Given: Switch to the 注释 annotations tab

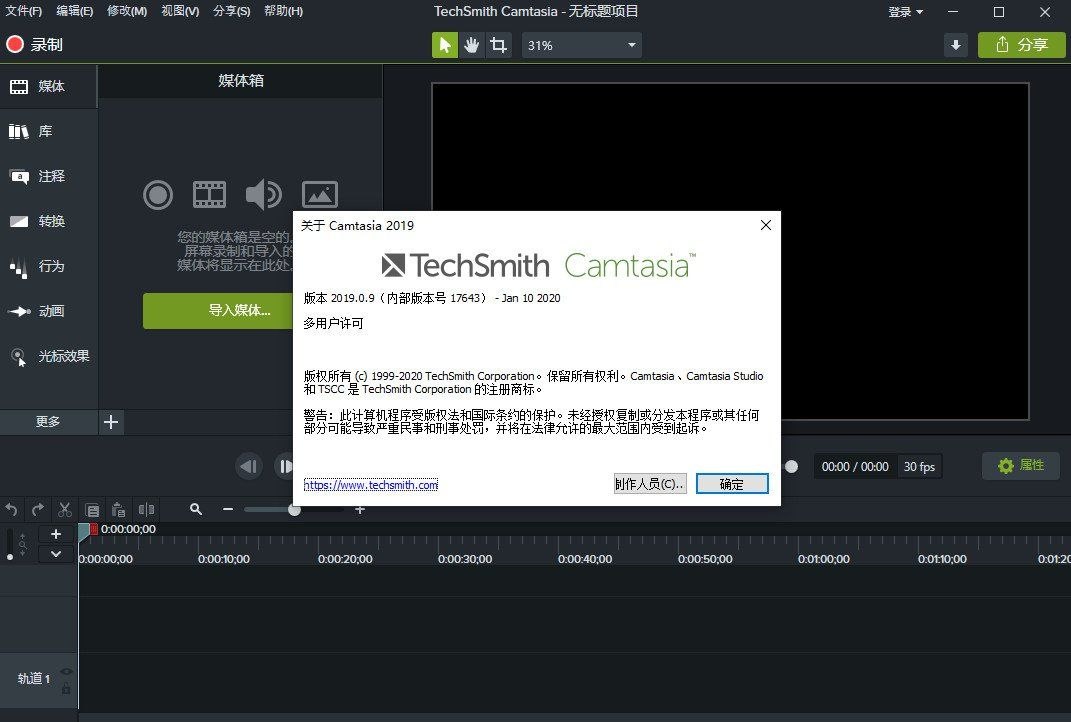Looking at the screenshot, I should (x=50, y=176).
